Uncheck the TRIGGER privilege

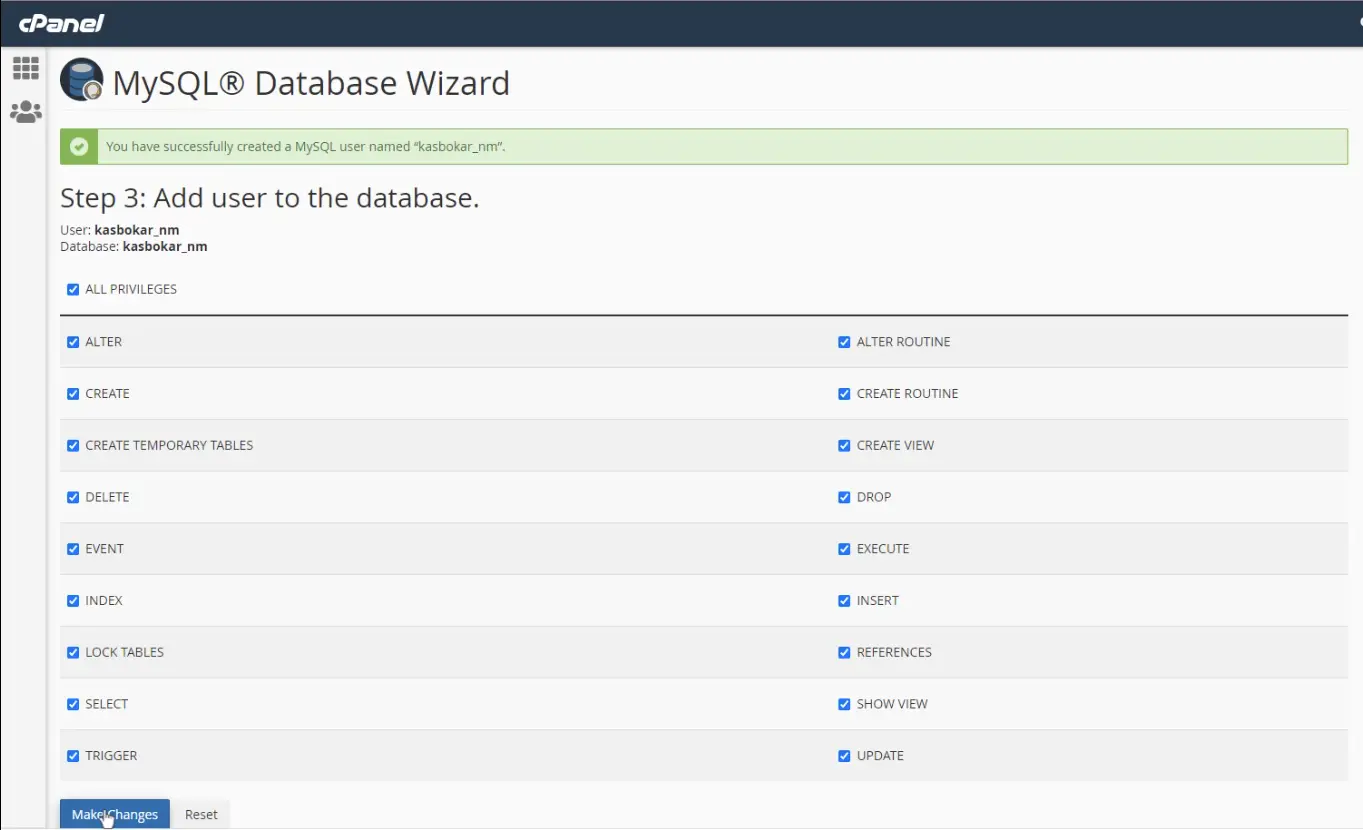point(73,756)
